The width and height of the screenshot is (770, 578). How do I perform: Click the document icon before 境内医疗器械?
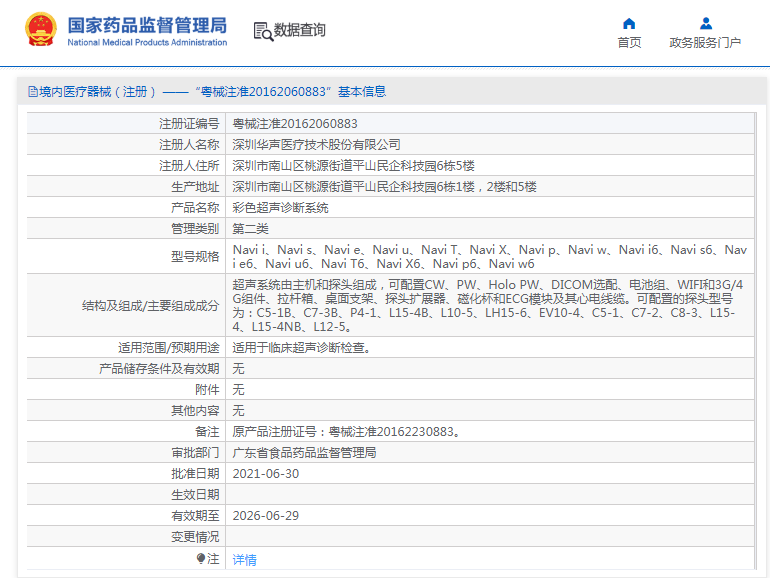(33, 91)
